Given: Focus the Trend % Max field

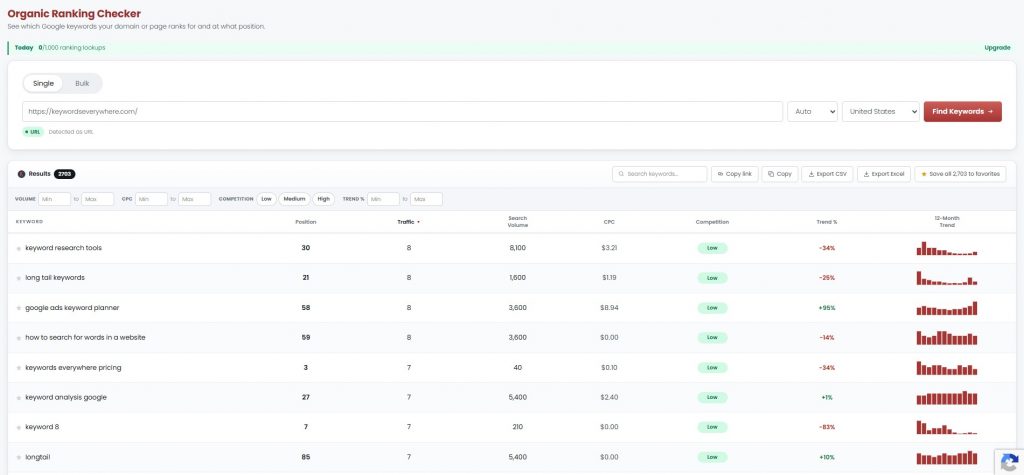Looking at the screenshot, I should pyautogui.click(x=426, y=199).
